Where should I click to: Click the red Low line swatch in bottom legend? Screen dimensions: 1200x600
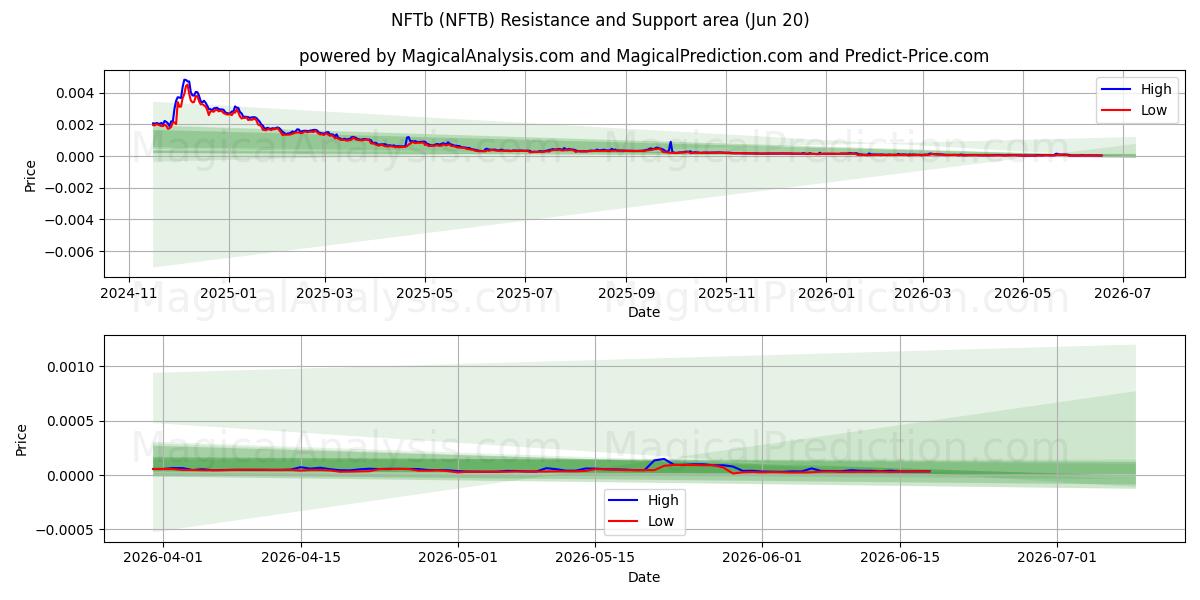(623, 522)
